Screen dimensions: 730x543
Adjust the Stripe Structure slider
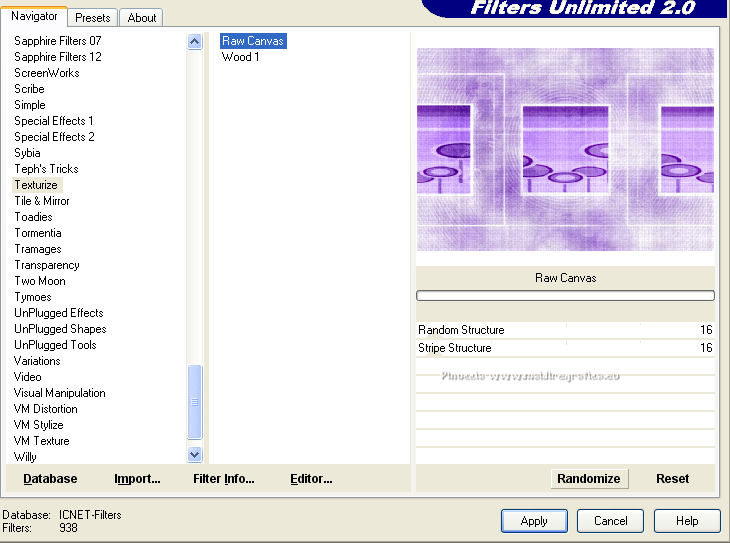[x=565, y=348]
